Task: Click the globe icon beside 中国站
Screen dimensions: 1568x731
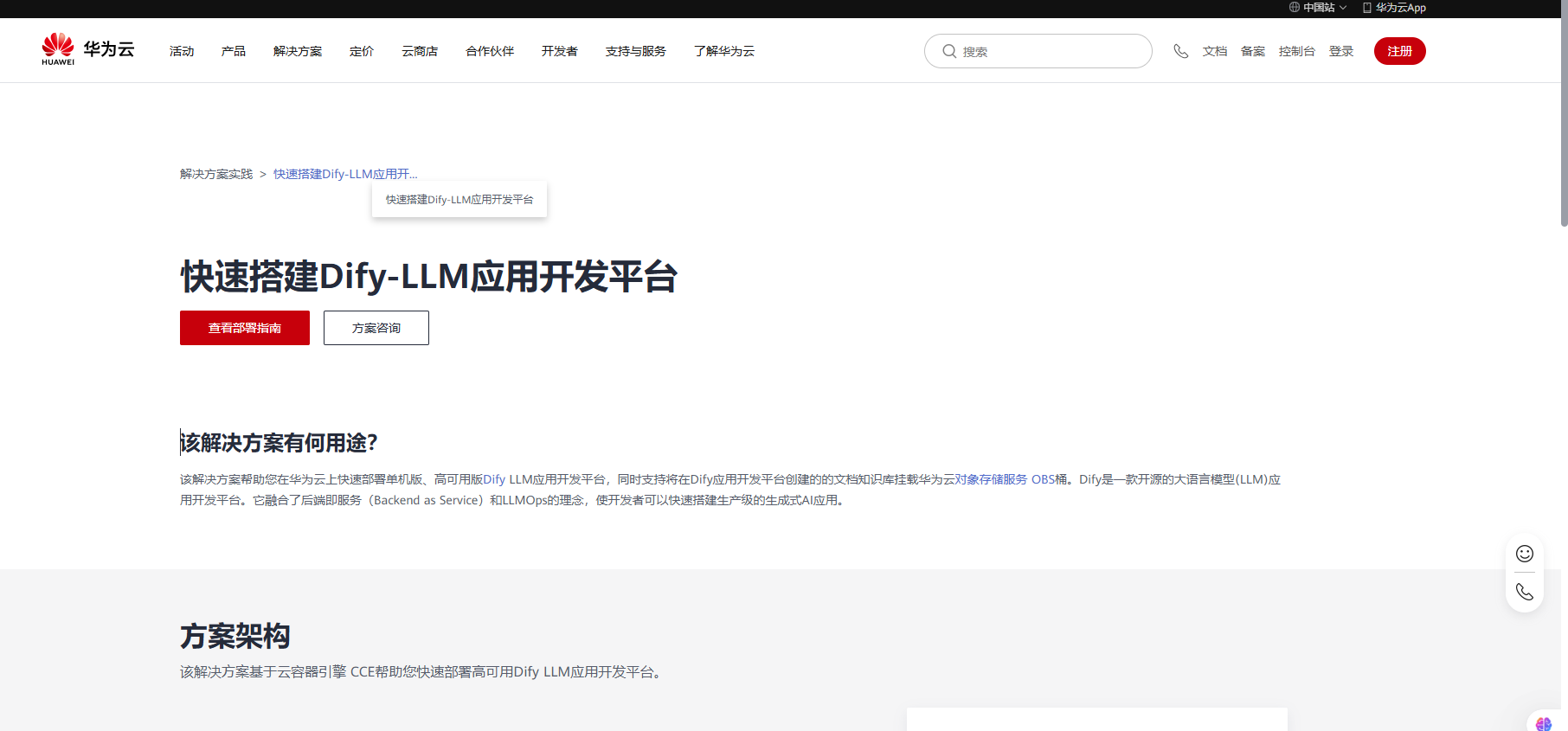Action: click(1295, 7)
